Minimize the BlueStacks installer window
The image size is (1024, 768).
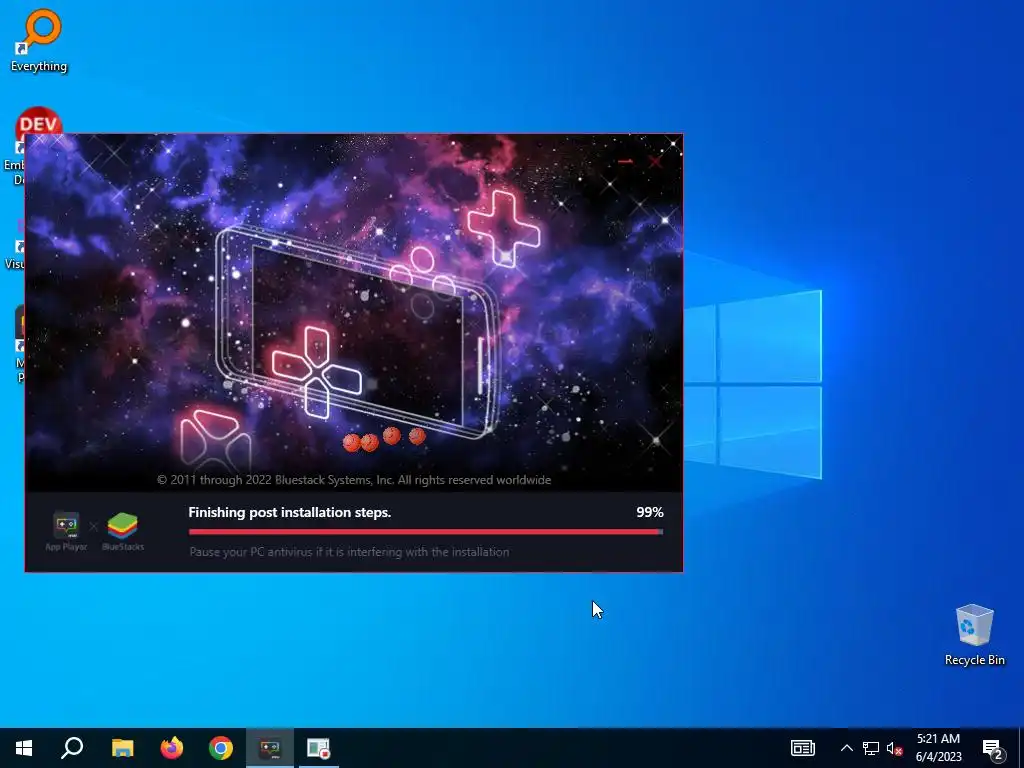[x=626, y=161]
